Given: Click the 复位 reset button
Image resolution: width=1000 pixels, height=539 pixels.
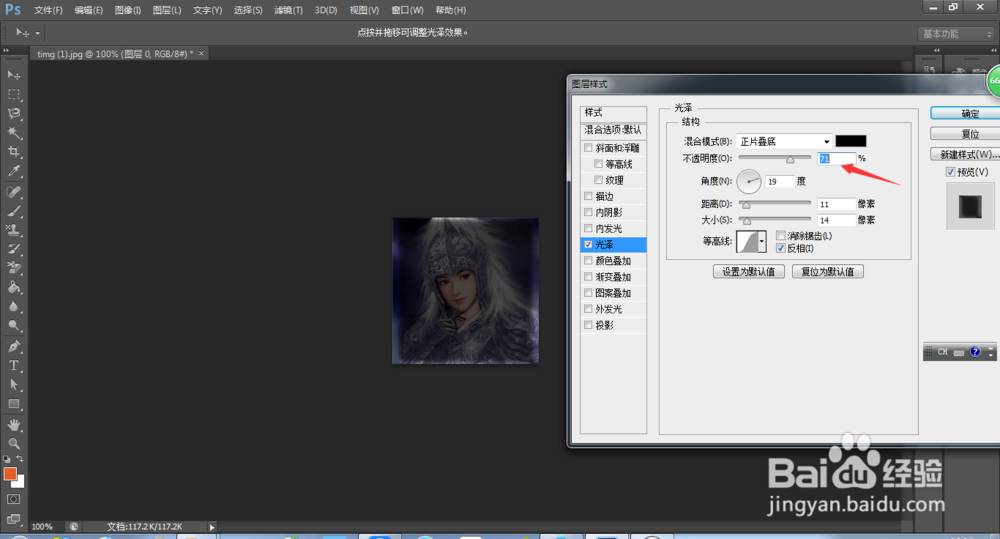Looking at the screenshot, I should (966, 134).
